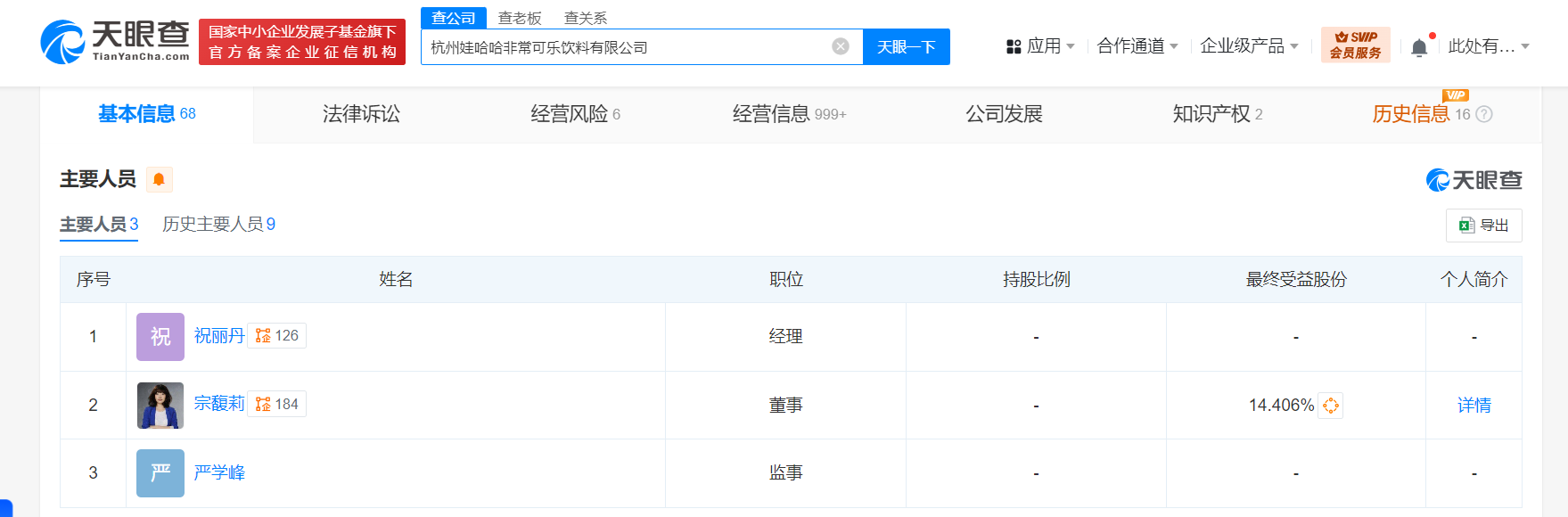Click the 导出 export button
This screenshot has height=517, width=1568.
[1483, 226]
